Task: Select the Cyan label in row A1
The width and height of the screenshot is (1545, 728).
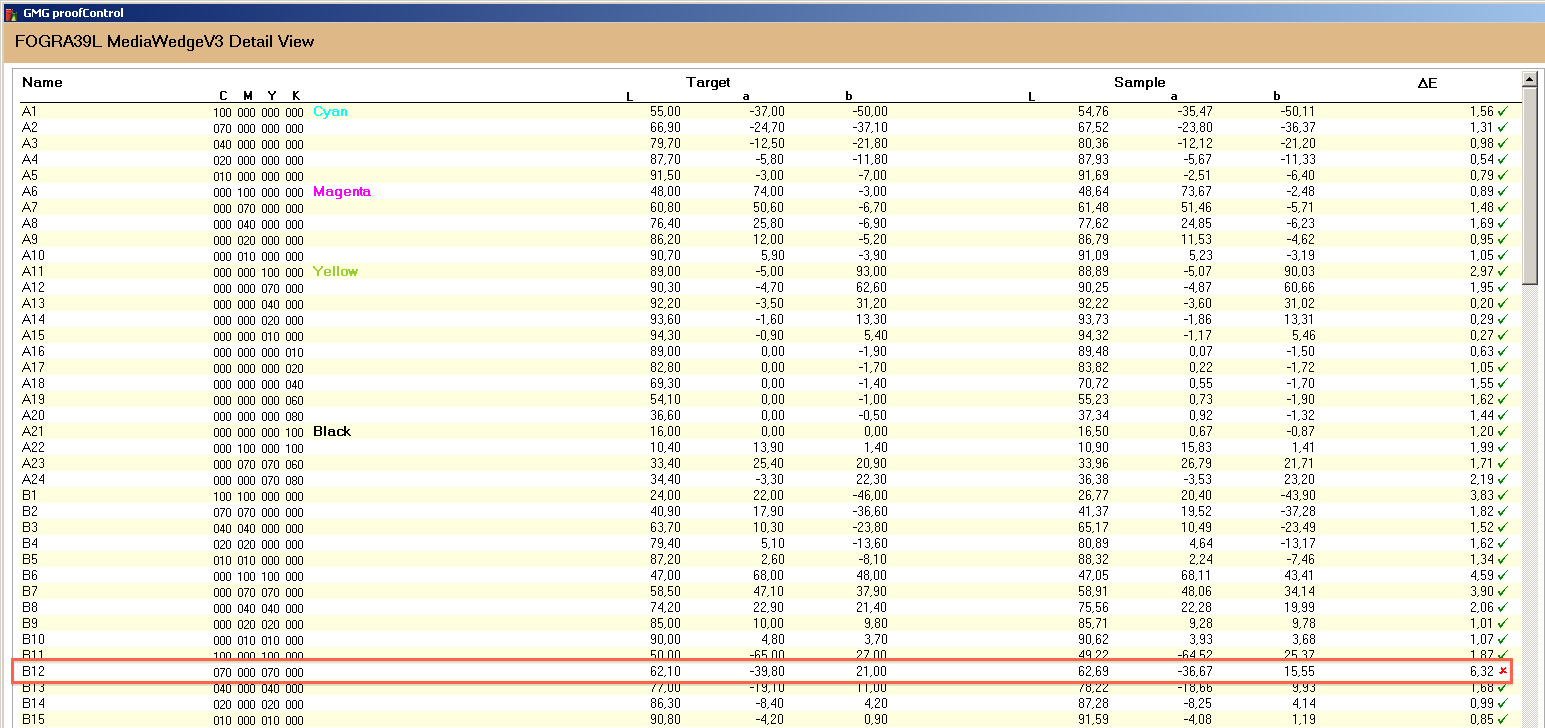Action: point(330,111)
